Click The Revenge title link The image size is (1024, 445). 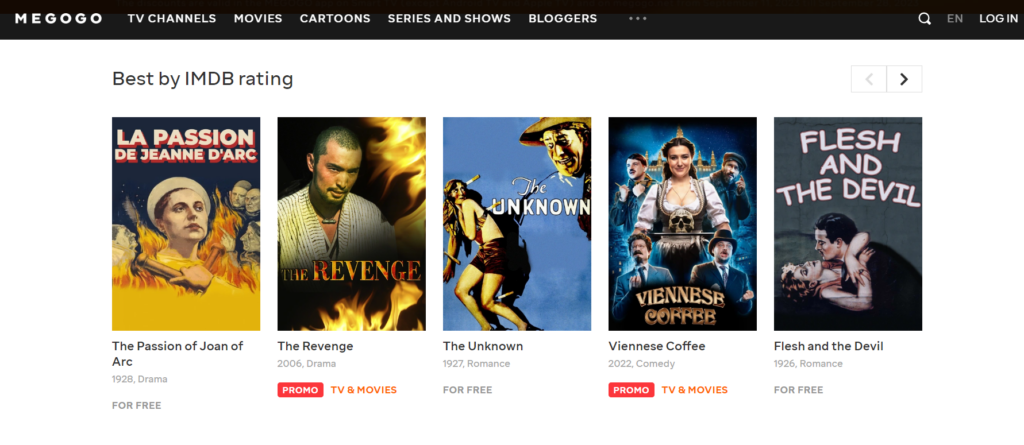point(315,346)
